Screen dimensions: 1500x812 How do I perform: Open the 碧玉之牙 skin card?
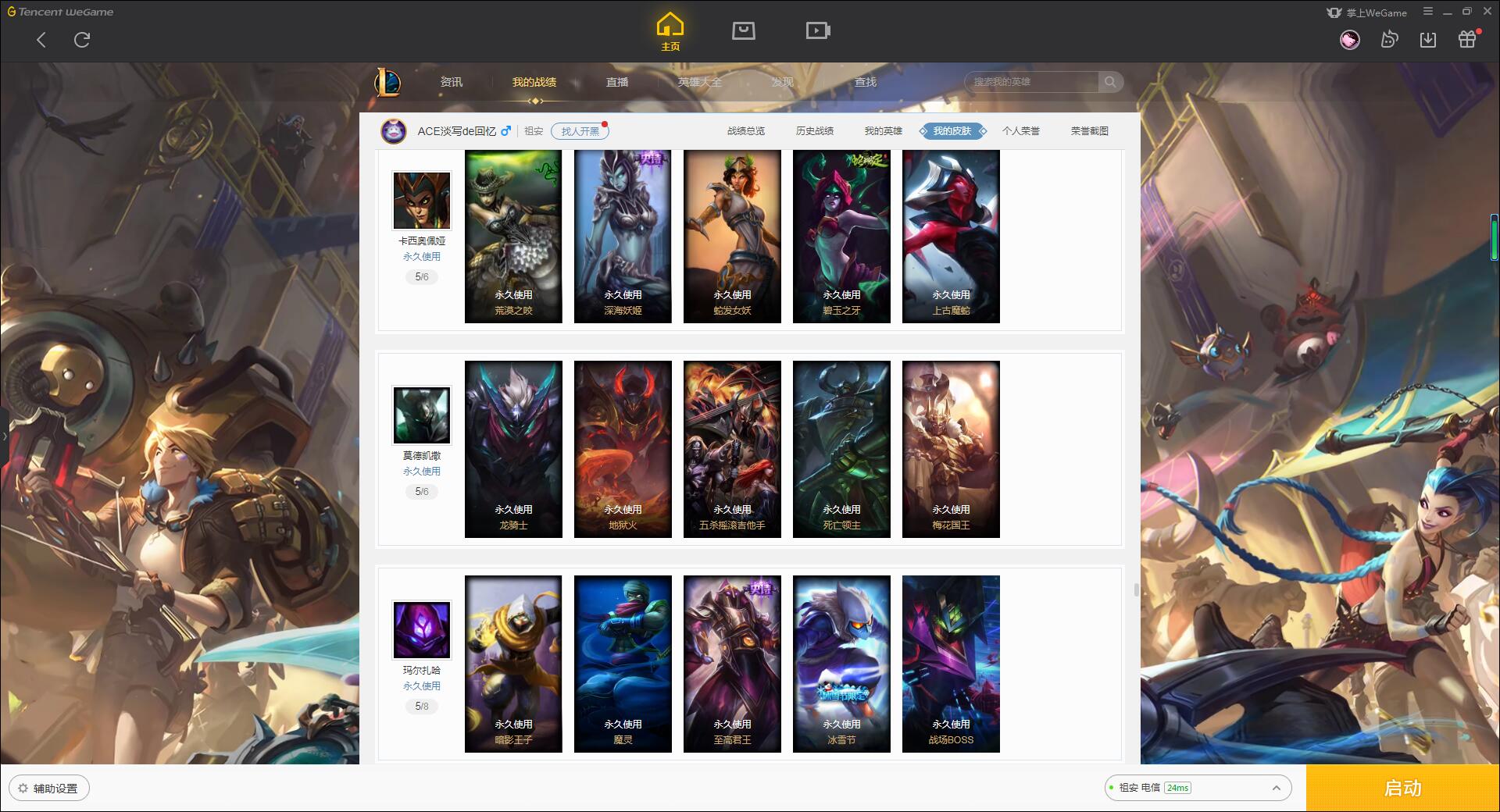coord(841,237)
